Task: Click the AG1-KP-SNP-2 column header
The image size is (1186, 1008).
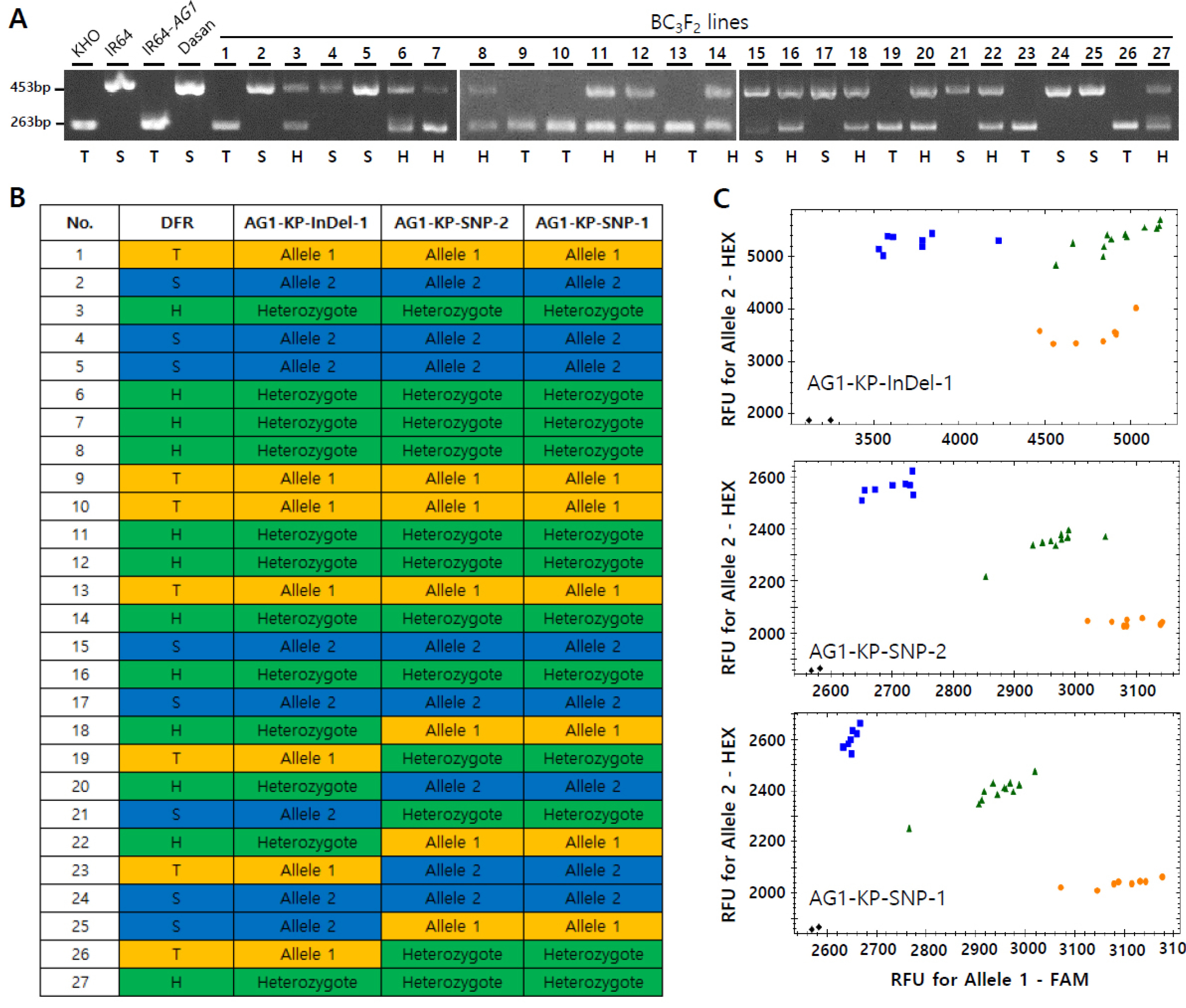Action: [x=452, y=223]
